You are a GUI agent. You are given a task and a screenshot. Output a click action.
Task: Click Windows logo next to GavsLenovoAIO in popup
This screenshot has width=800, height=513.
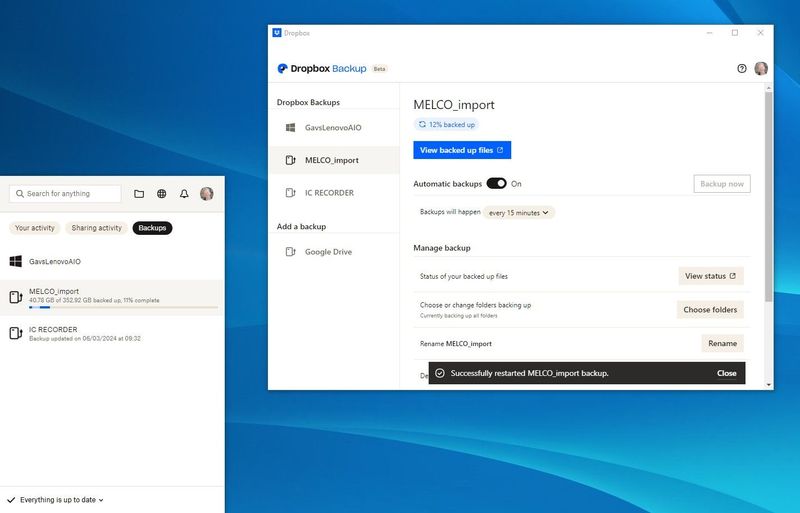click(x=16, y=261)
